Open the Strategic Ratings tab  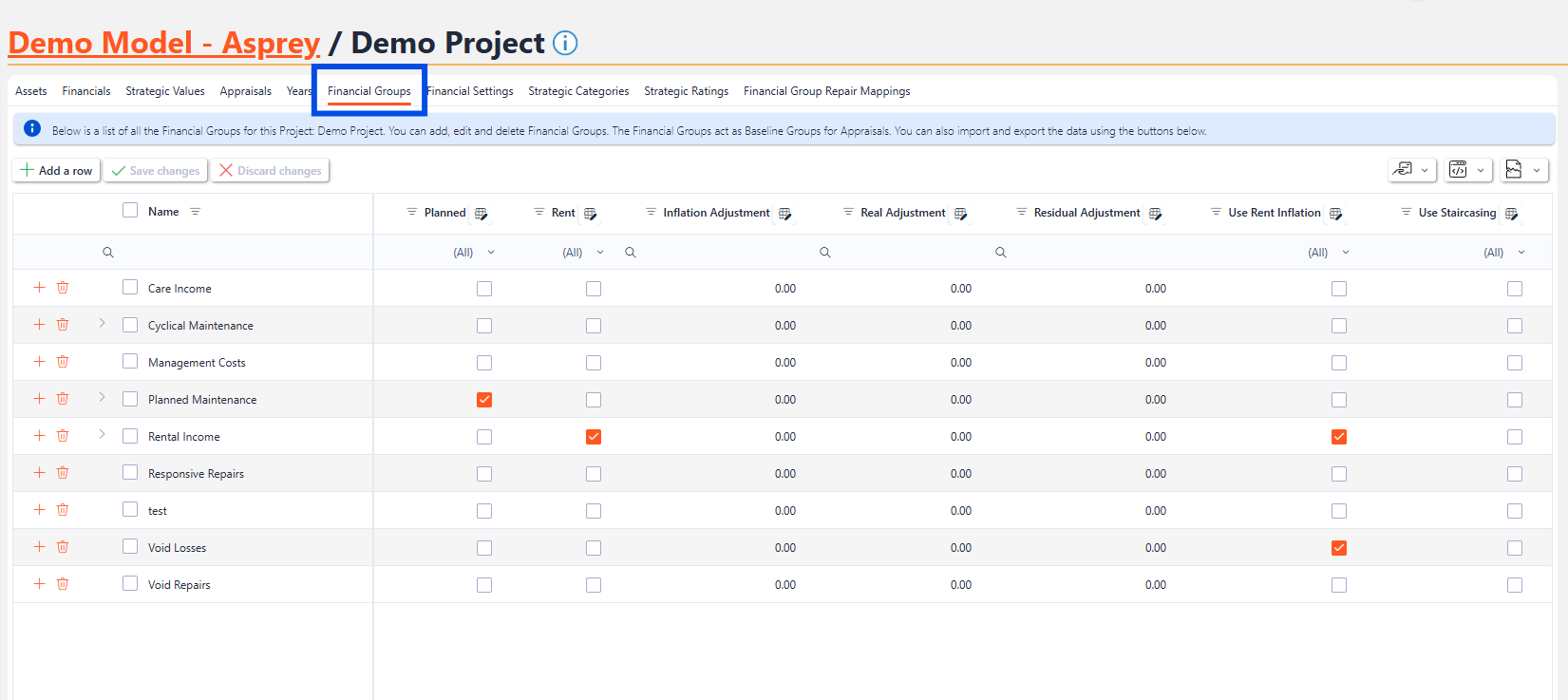coord(686,91)
